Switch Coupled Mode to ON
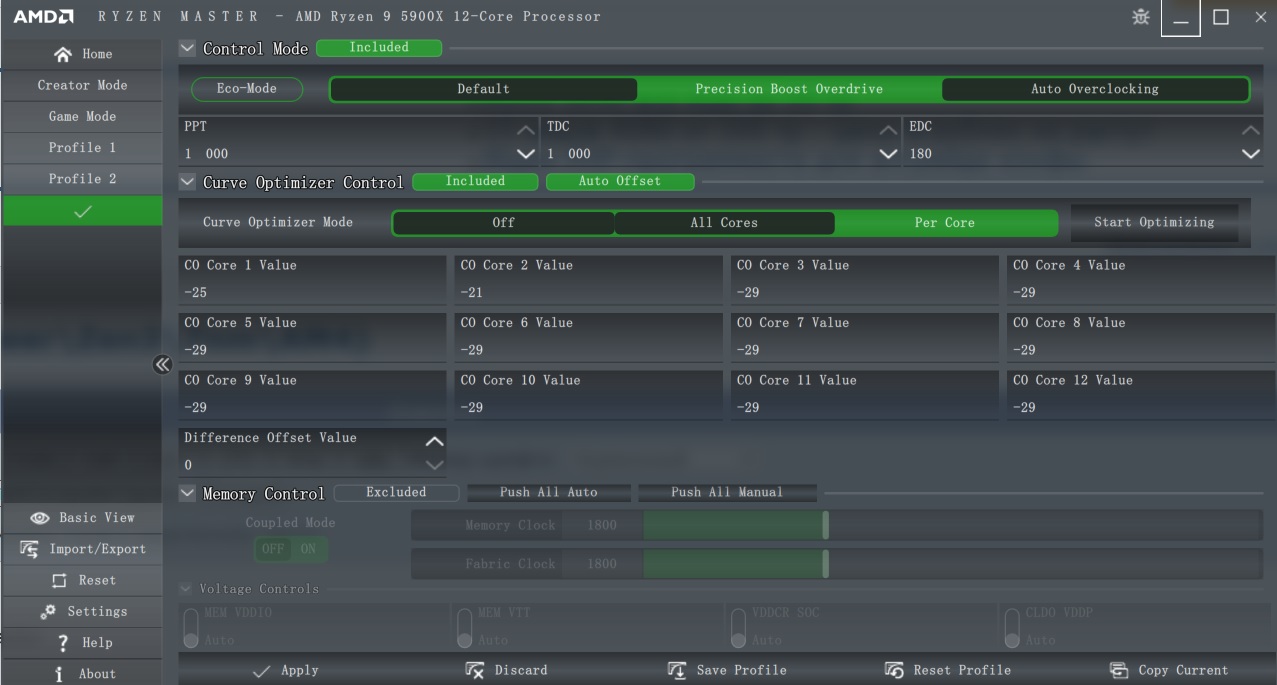The image size is (1277, 685). click(x=308, y=549)
